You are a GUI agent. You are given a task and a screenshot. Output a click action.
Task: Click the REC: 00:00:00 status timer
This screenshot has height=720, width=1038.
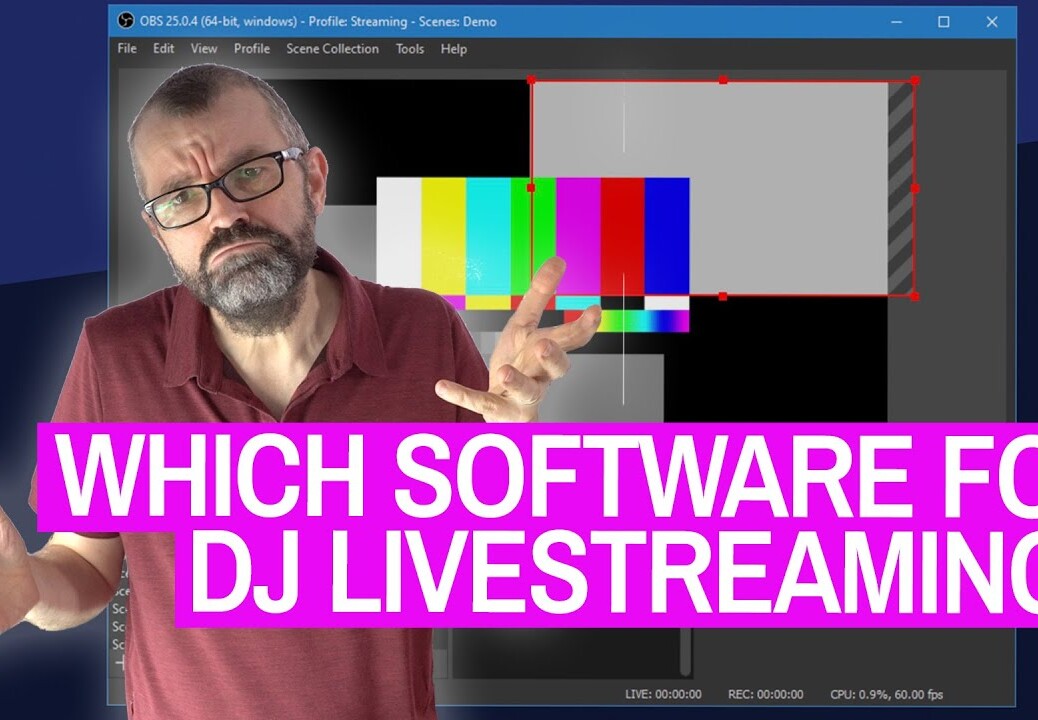click(x=765, y=694)
